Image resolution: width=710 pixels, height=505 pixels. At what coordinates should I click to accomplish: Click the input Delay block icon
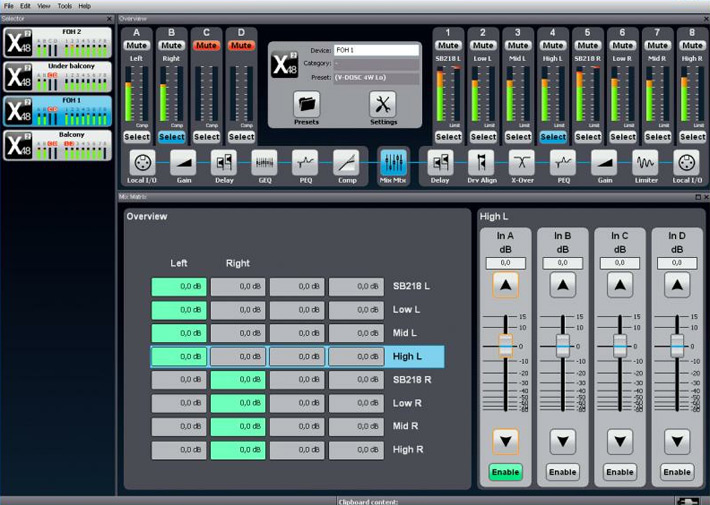pyautogui.click(x=223, y=163)
